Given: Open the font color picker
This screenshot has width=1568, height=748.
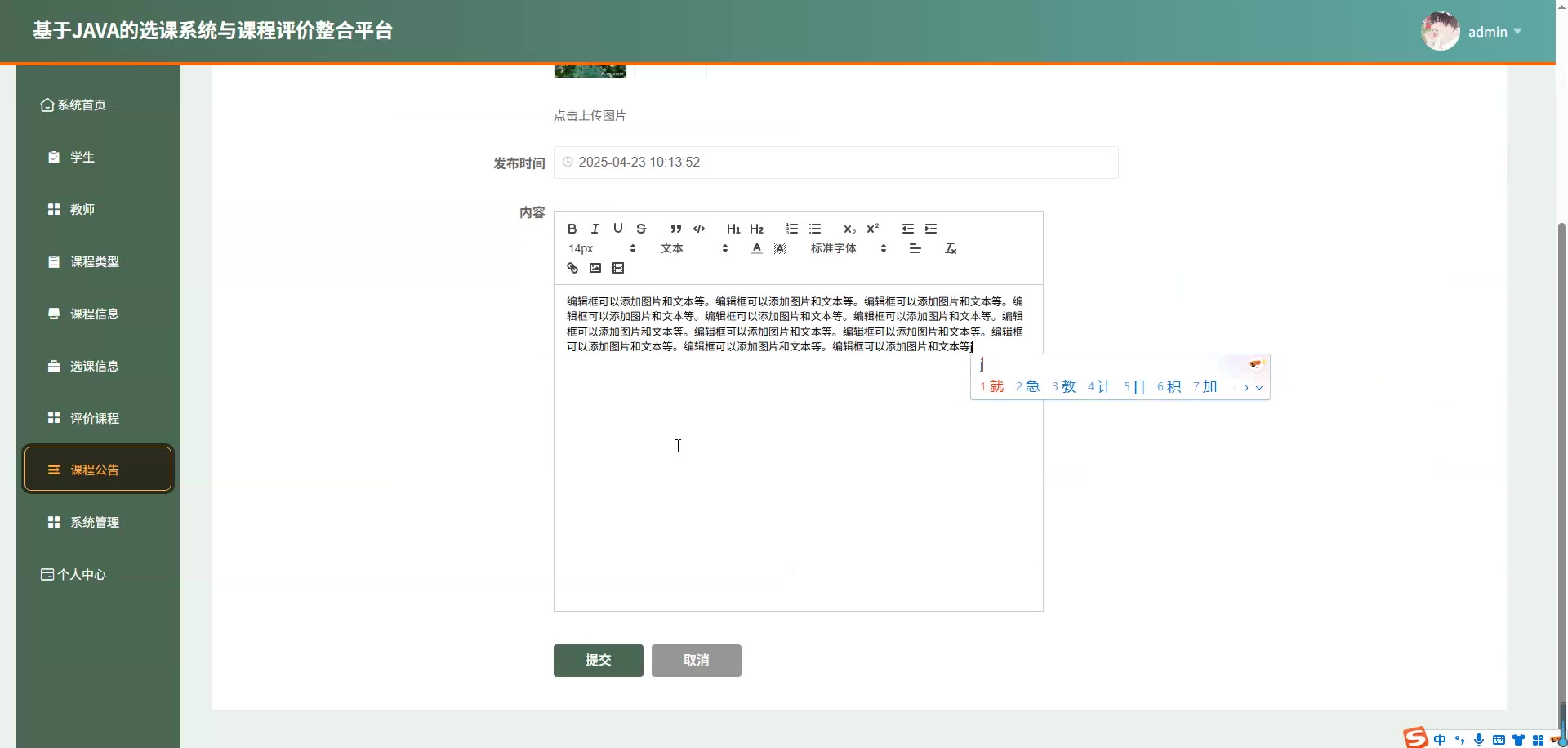Looking at the screenshot, I should [756, 248].
